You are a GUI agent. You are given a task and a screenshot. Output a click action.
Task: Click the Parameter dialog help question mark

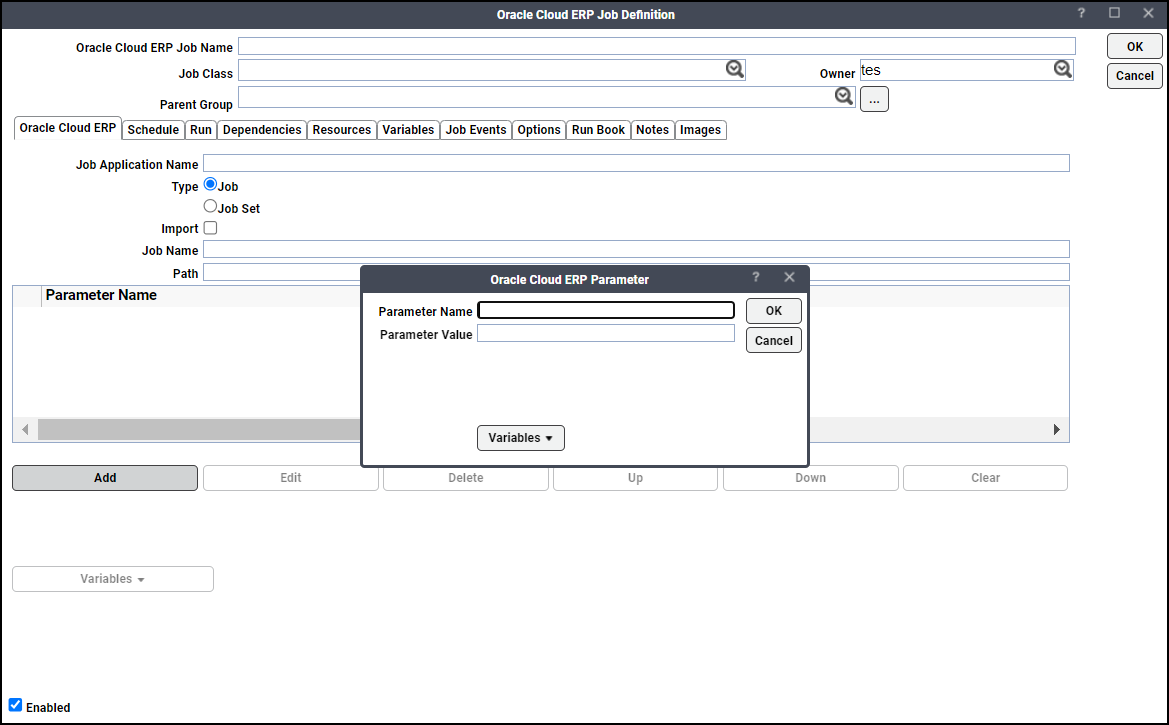[755, 277]
